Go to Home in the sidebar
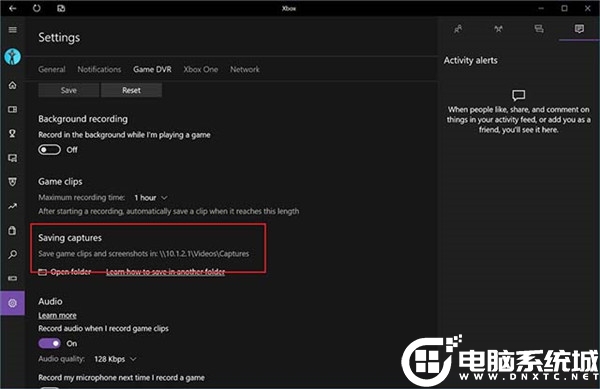The width and height of the screenshot is (600, 389). (x=13, y=85)
